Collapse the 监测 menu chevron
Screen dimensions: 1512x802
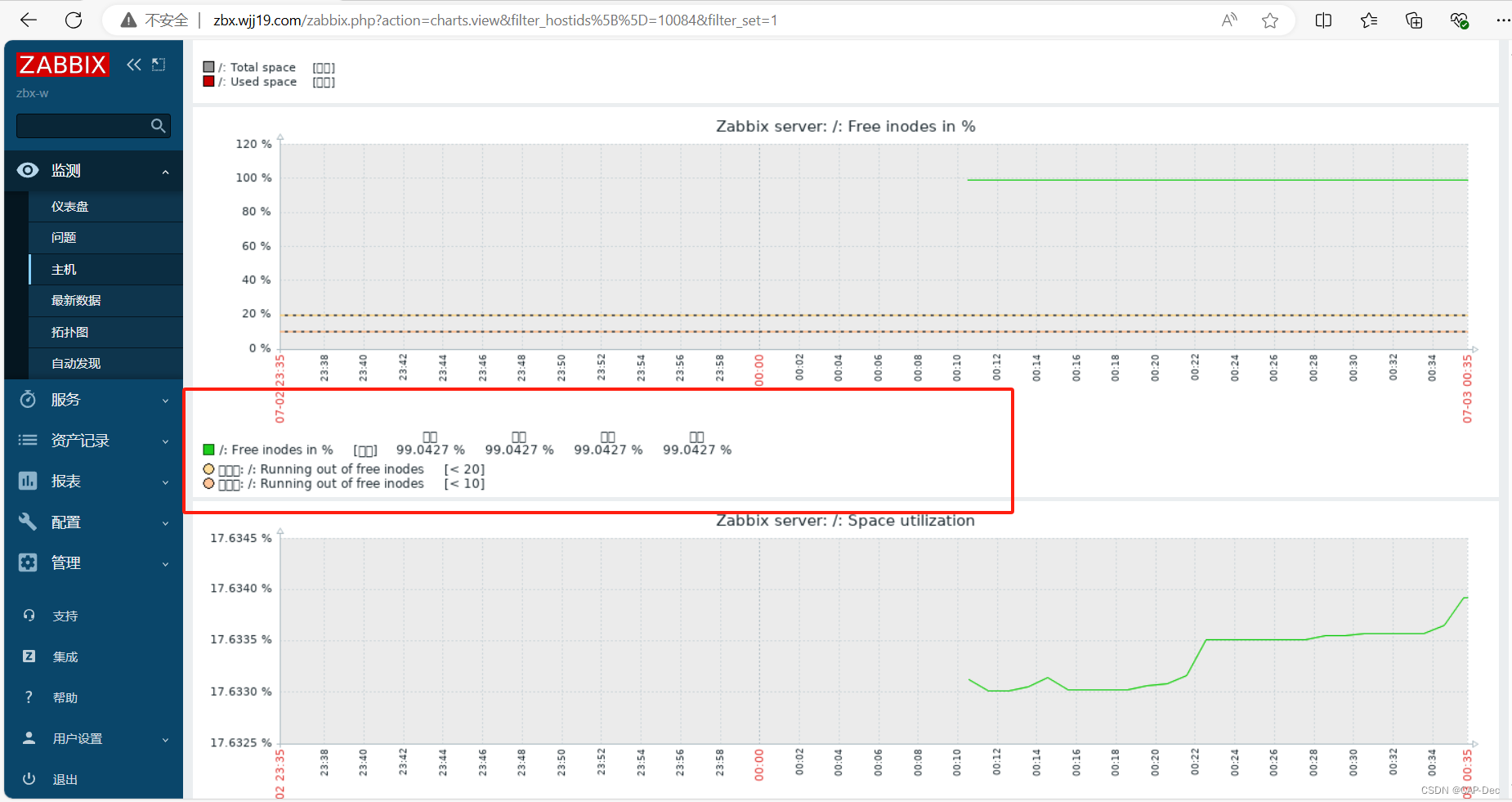tap(166, 172)
